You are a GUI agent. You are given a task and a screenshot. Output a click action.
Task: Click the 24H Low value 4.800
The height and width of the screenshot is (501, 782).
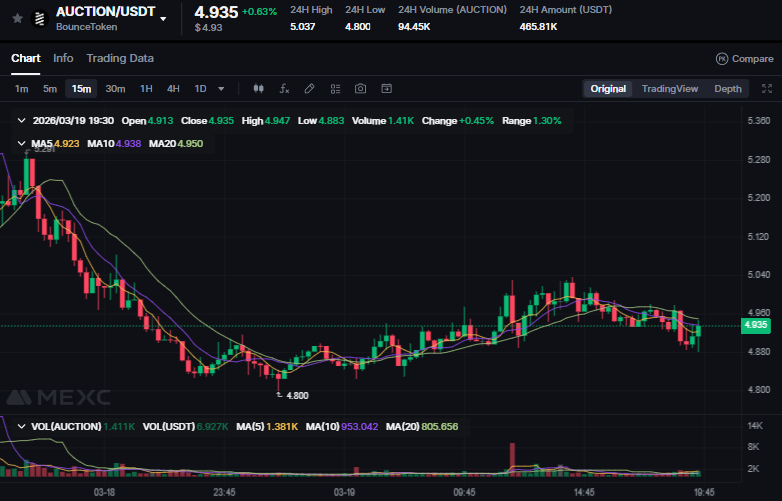tap(358, 26)
